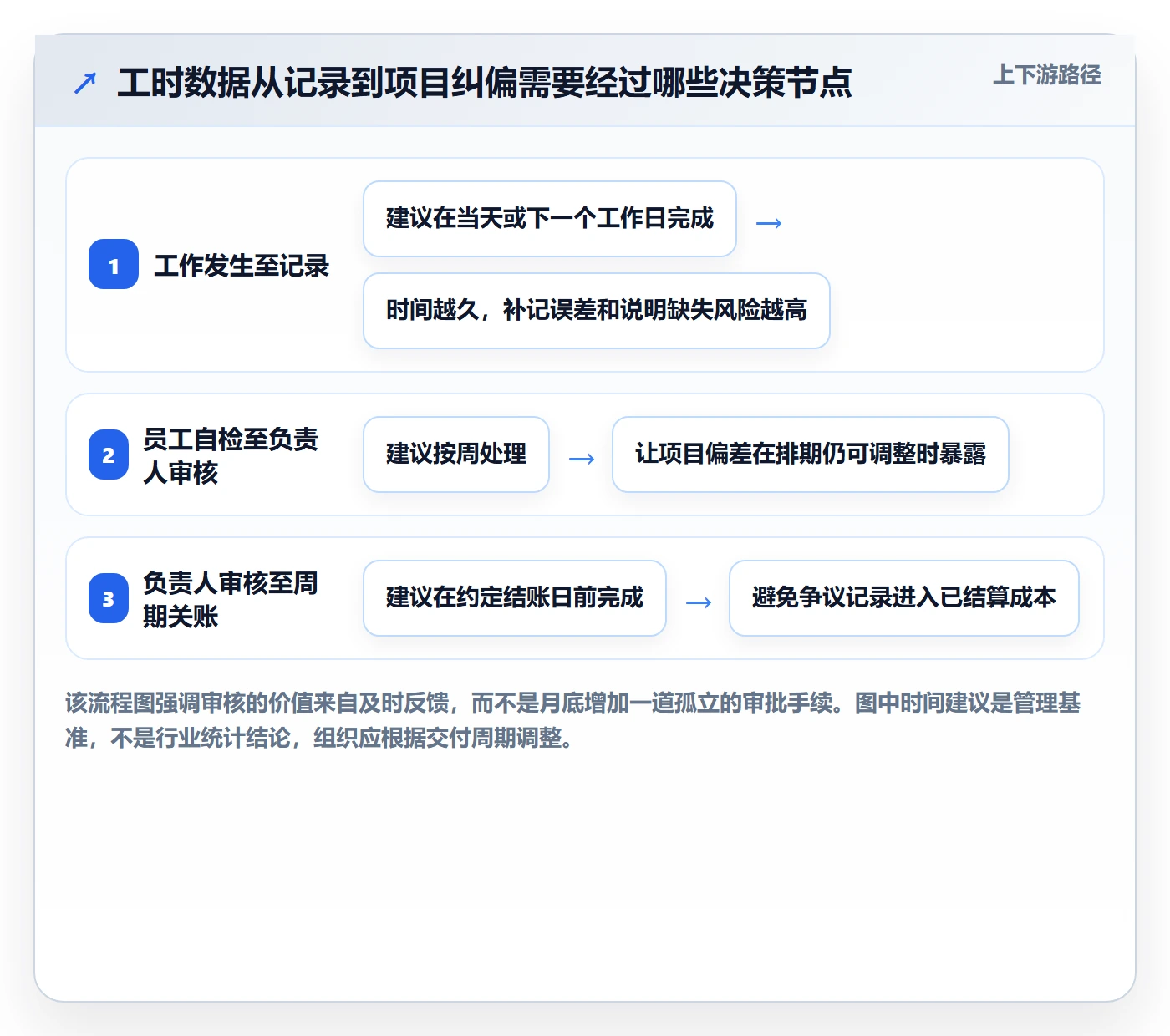Click the 建议在约定结账日前完成 box
This screenshot has height=1036, width=1170.
click(515, 598)
